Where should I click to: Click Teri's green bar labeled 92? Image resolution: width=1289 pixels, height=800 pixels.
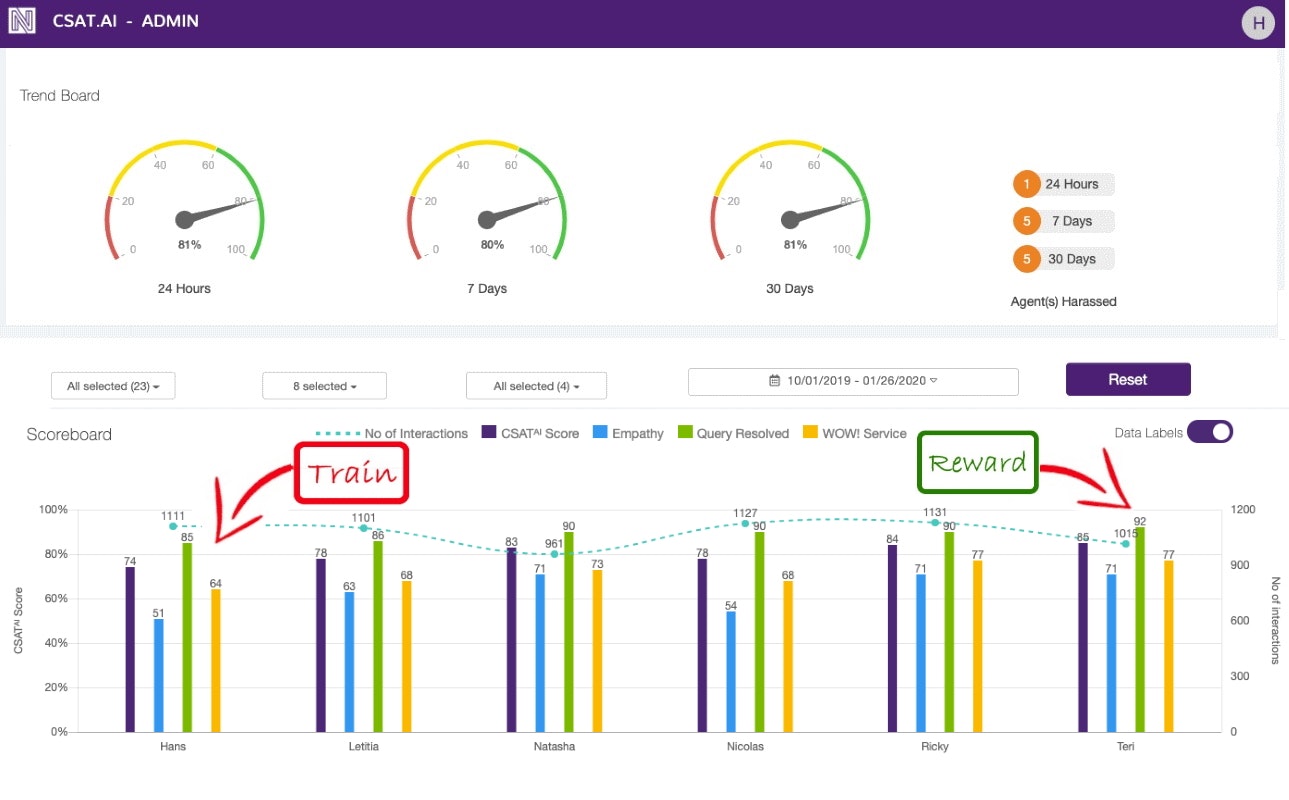tap(1140, 630)
